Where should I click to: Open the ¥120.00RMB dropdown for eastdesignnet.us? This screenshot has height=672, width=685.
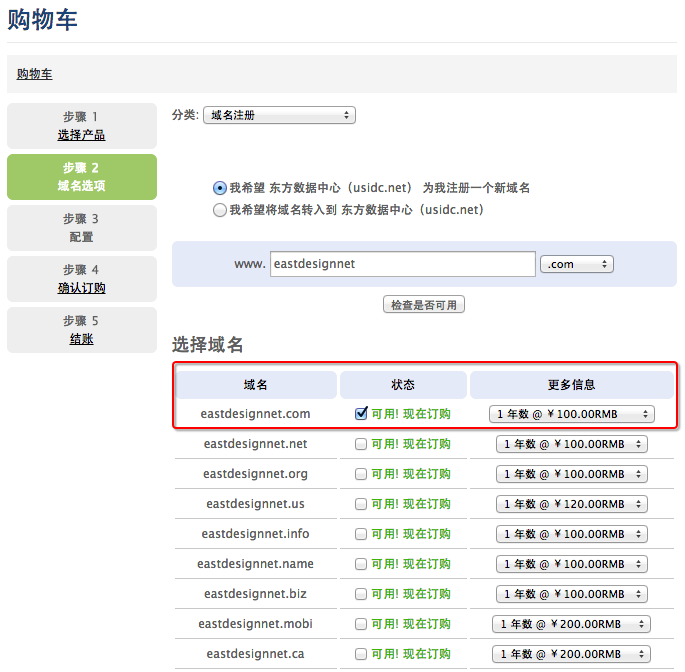click(571, 504)
